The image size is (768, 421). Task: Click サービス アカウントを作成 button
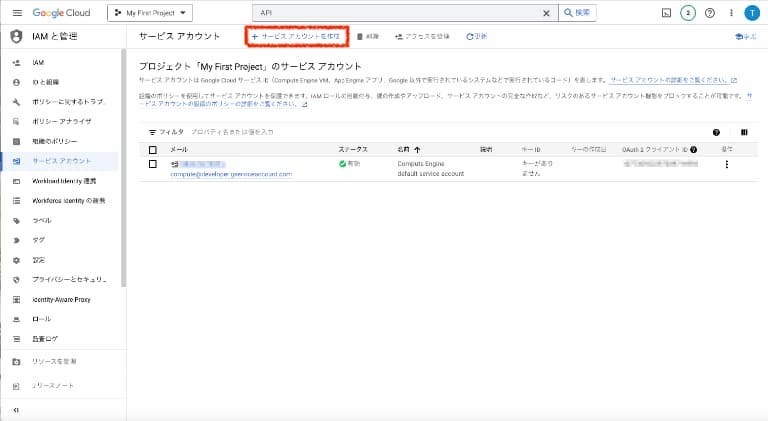[296, 36]
